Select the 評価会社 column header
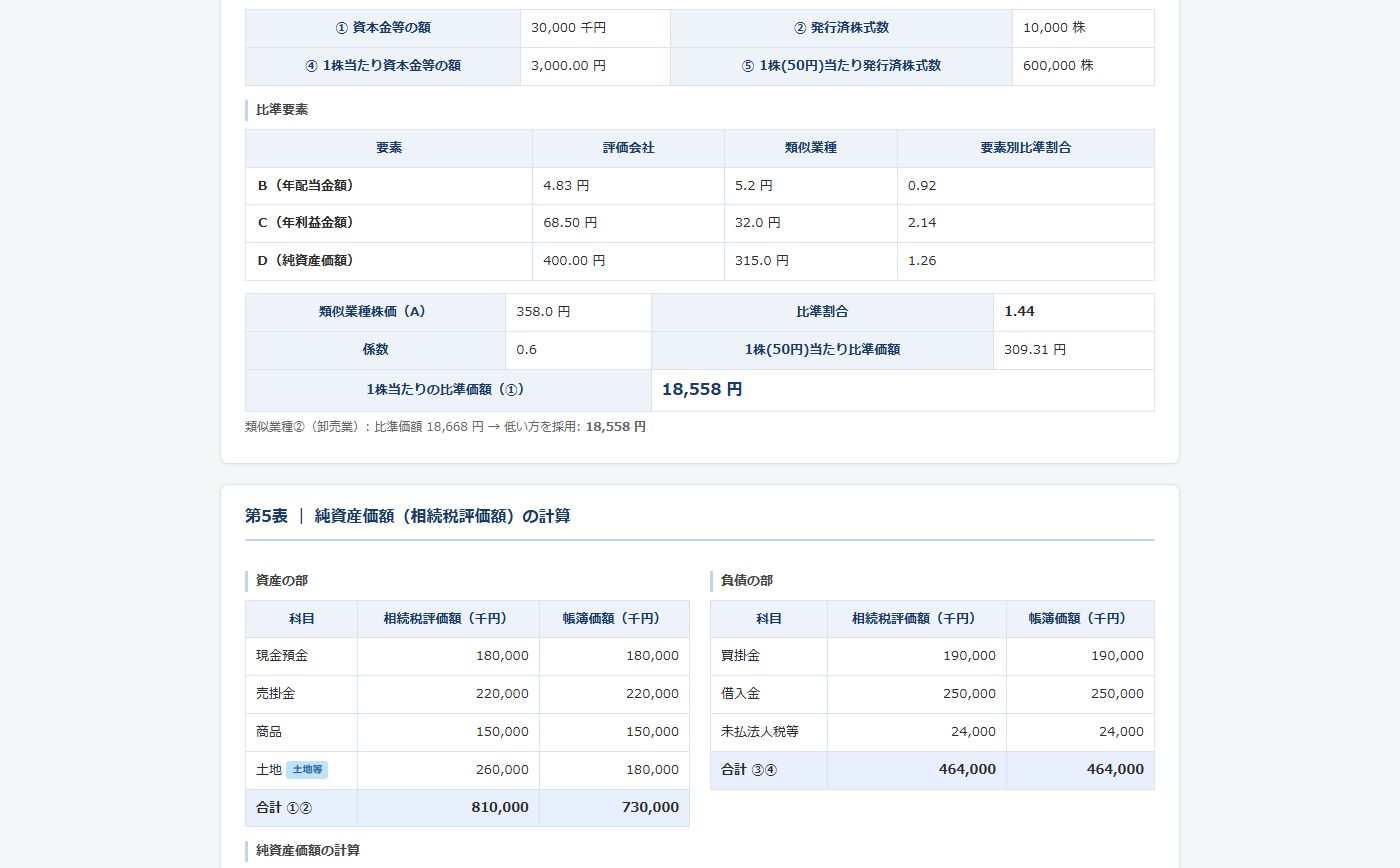The image size is (1400, 868). (x=628, y=148)
